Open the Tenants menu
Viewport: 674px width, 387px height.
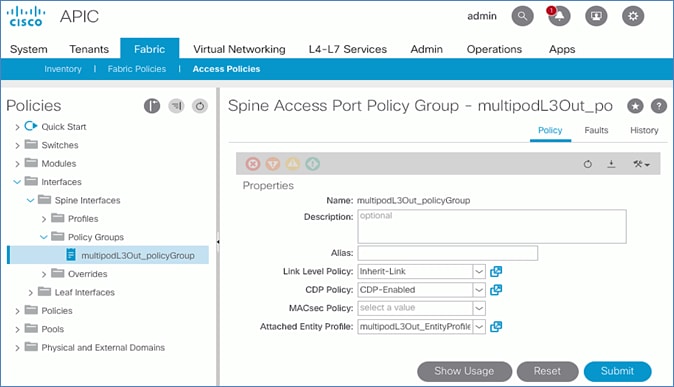click(89, 49)
